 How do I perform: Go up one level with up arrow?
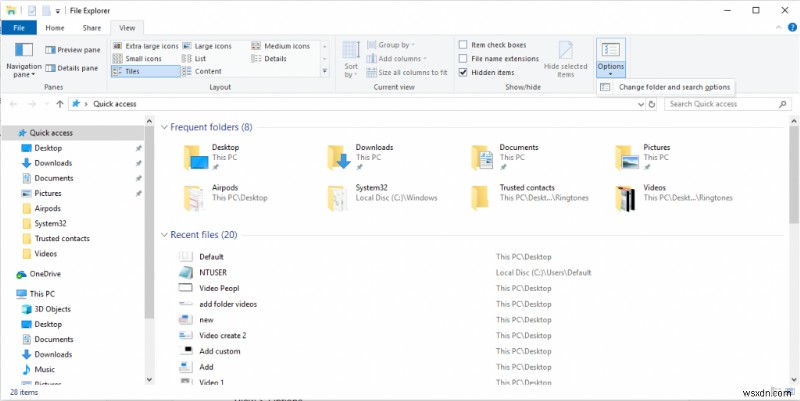[60, 104]
